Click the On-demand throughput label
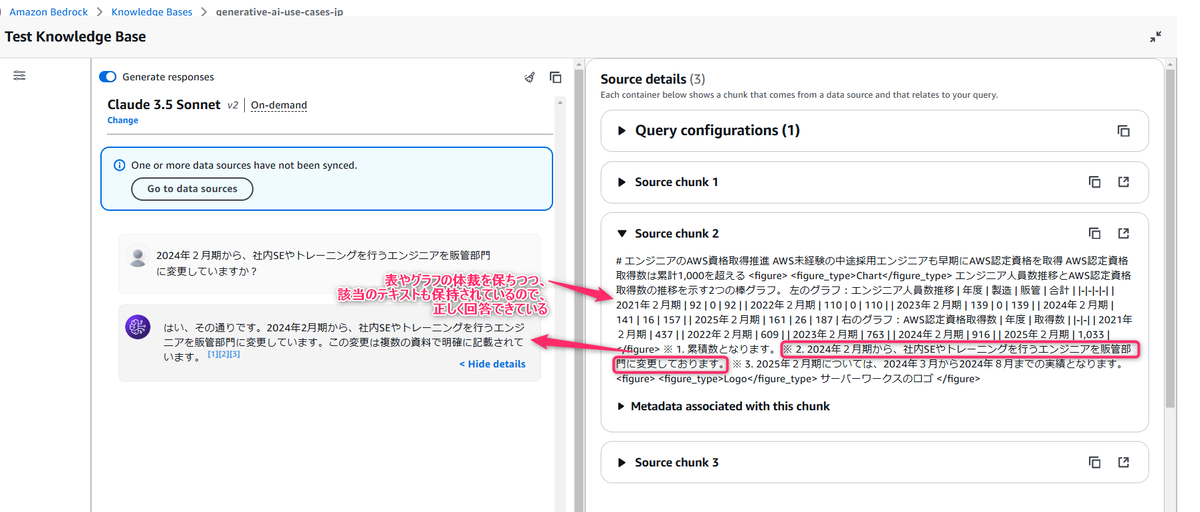 tap(279, 105)
